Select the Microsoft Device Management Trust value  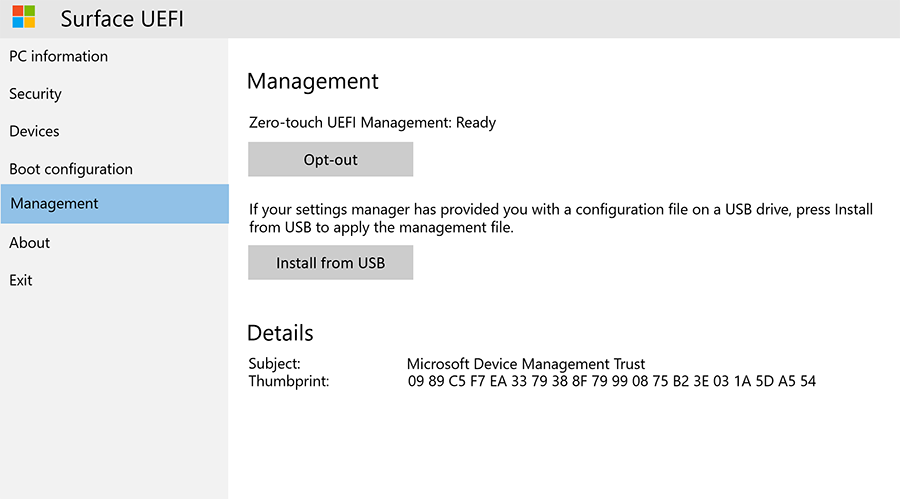pos(525,364)
